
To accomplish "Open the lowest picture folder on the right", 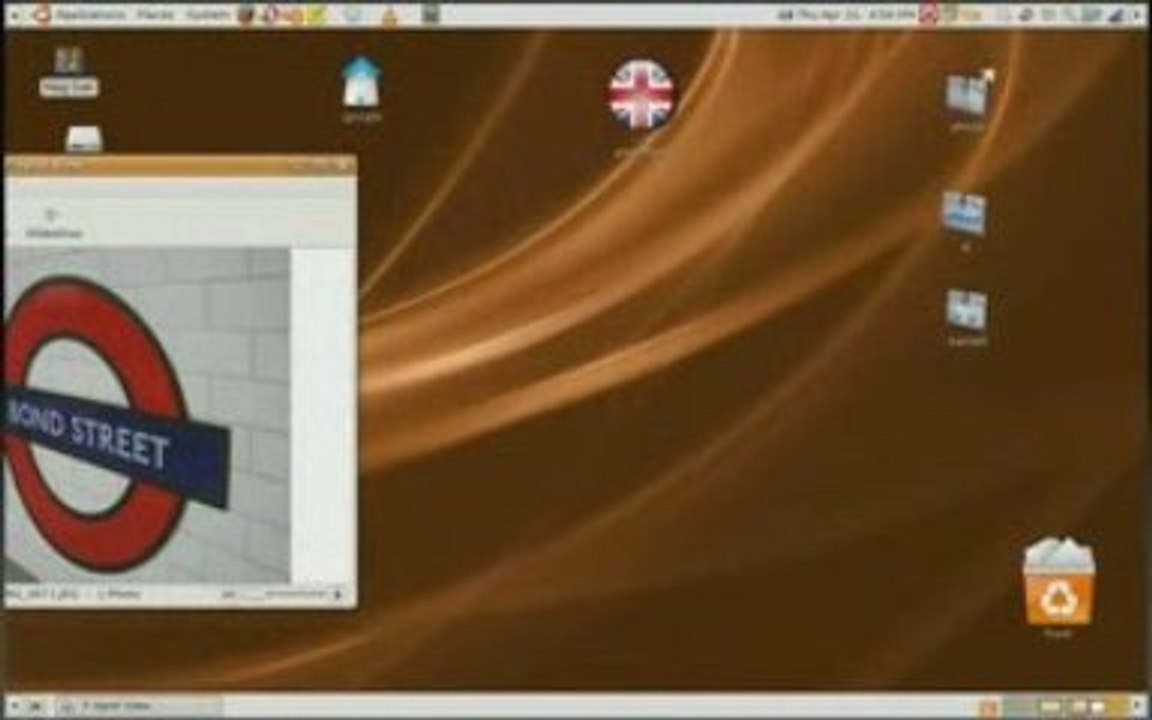I will coord(967,310).
